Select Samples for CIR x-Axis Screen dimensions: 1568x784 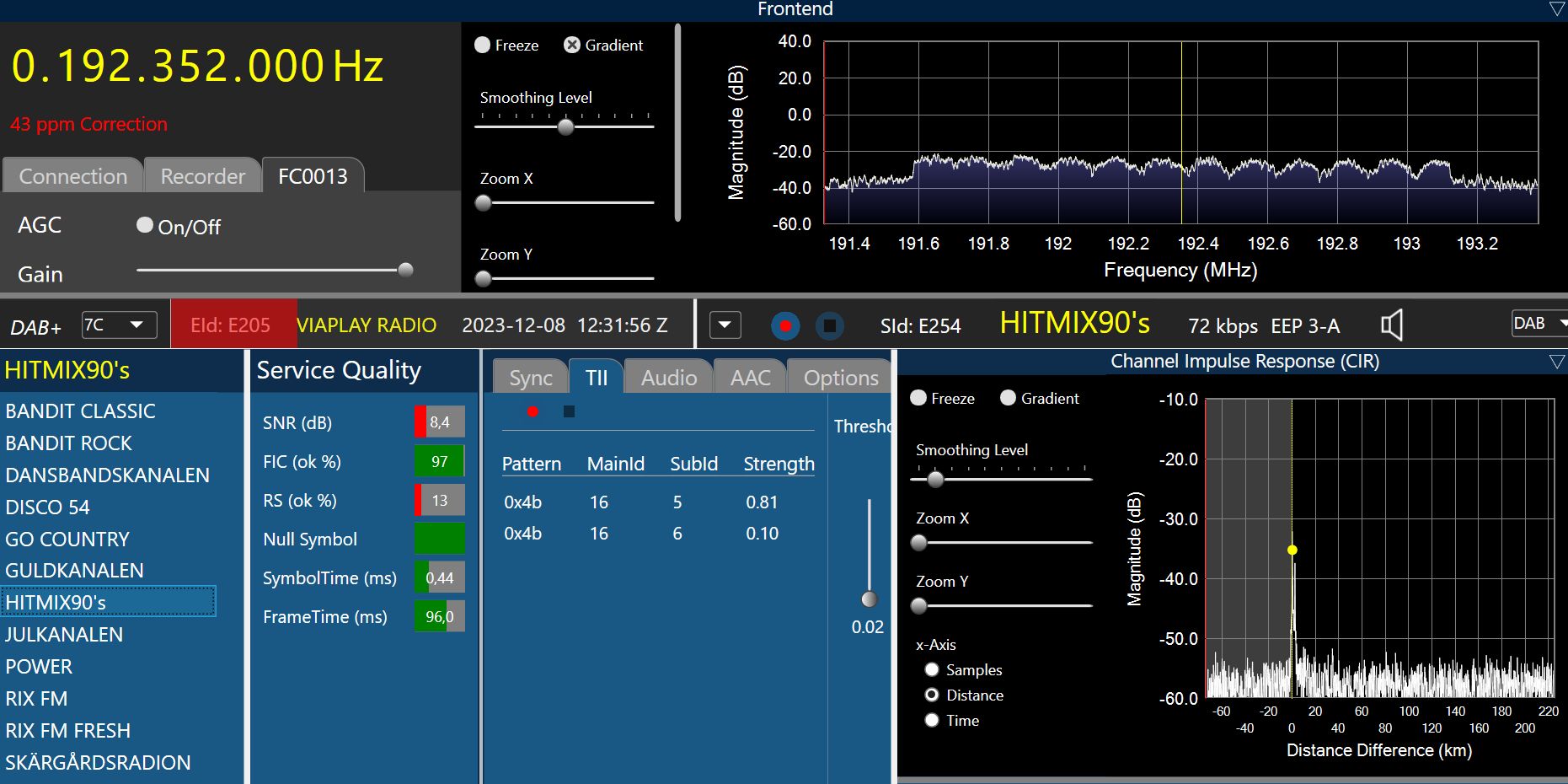932,669
